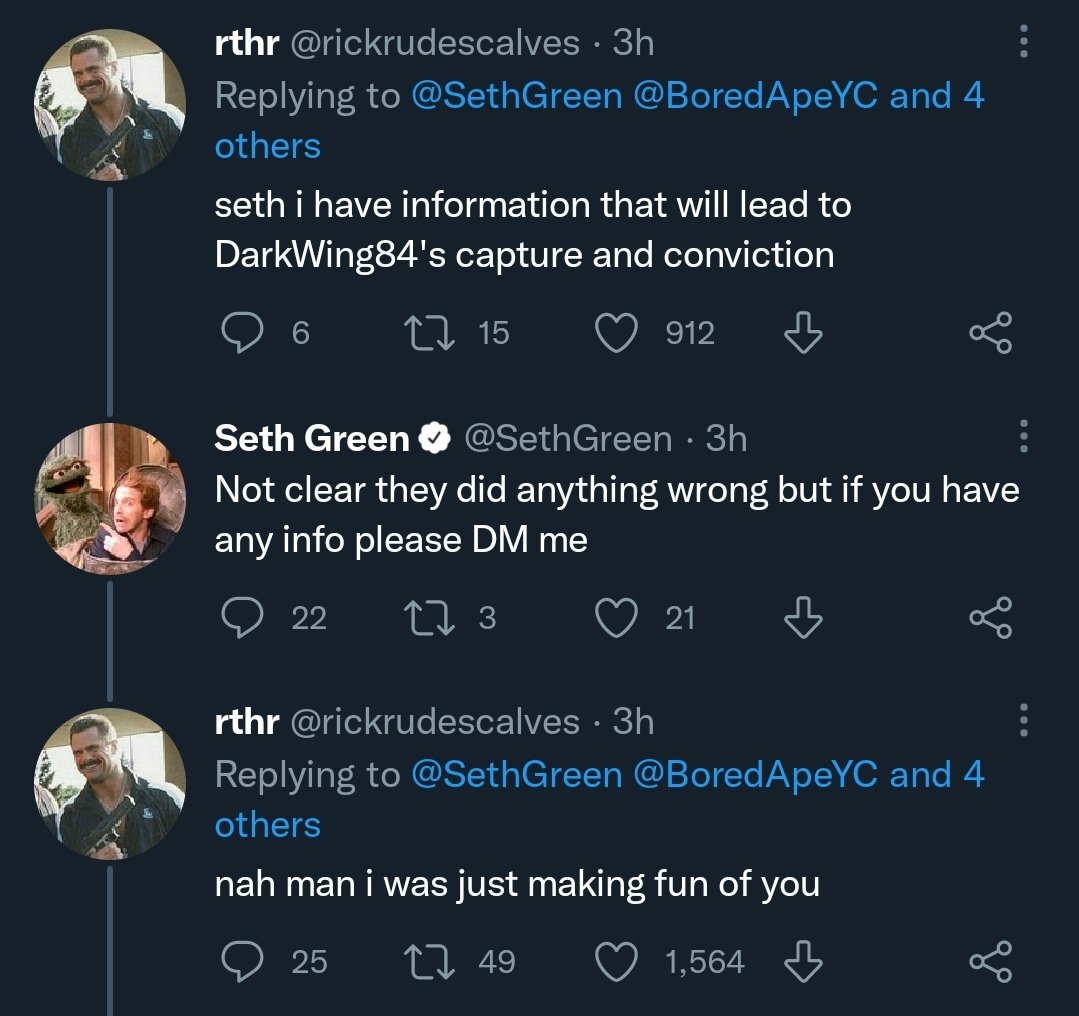
Task: Open Seth Green's profile picture
Action: 110,498
